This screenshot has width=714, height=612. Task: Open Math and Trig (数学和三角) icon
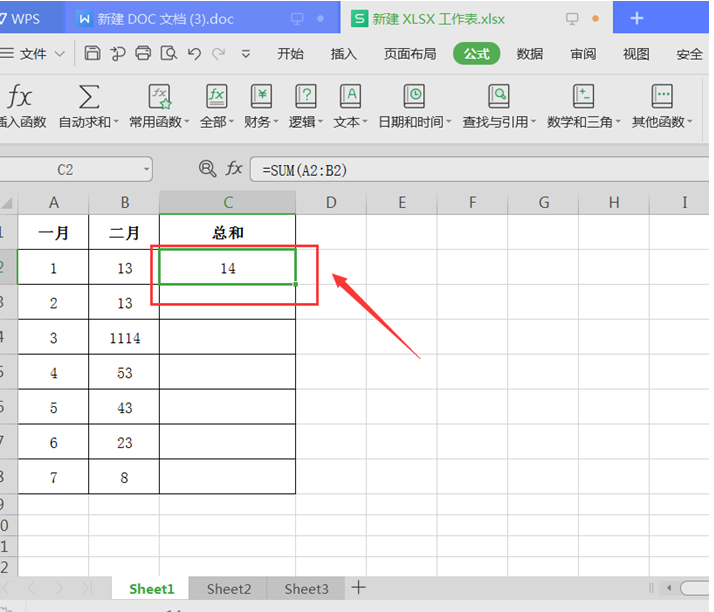click(583, 96)
